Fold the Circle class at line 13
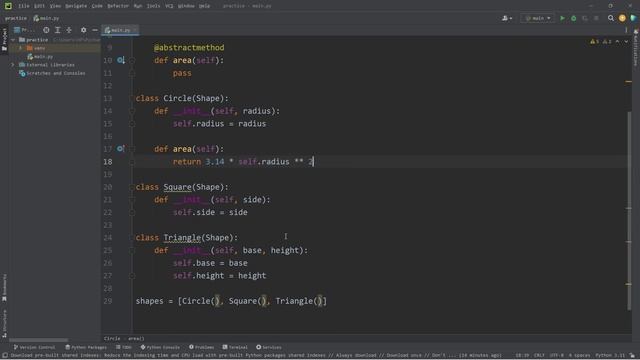This screenshot has height=360, width=640. tap(132, 98)
